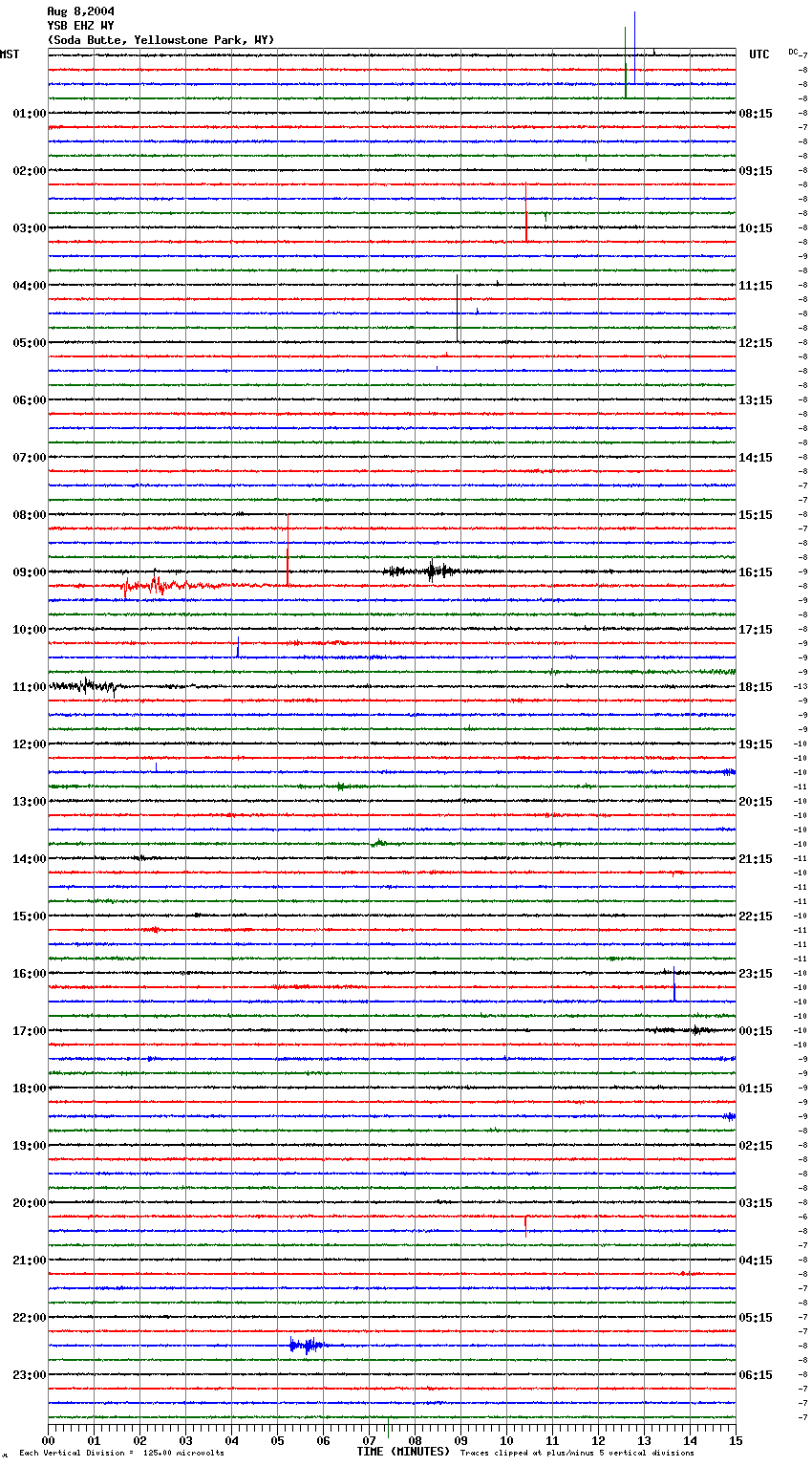Click the 14:15 UTC time label

tap(756, 458)
